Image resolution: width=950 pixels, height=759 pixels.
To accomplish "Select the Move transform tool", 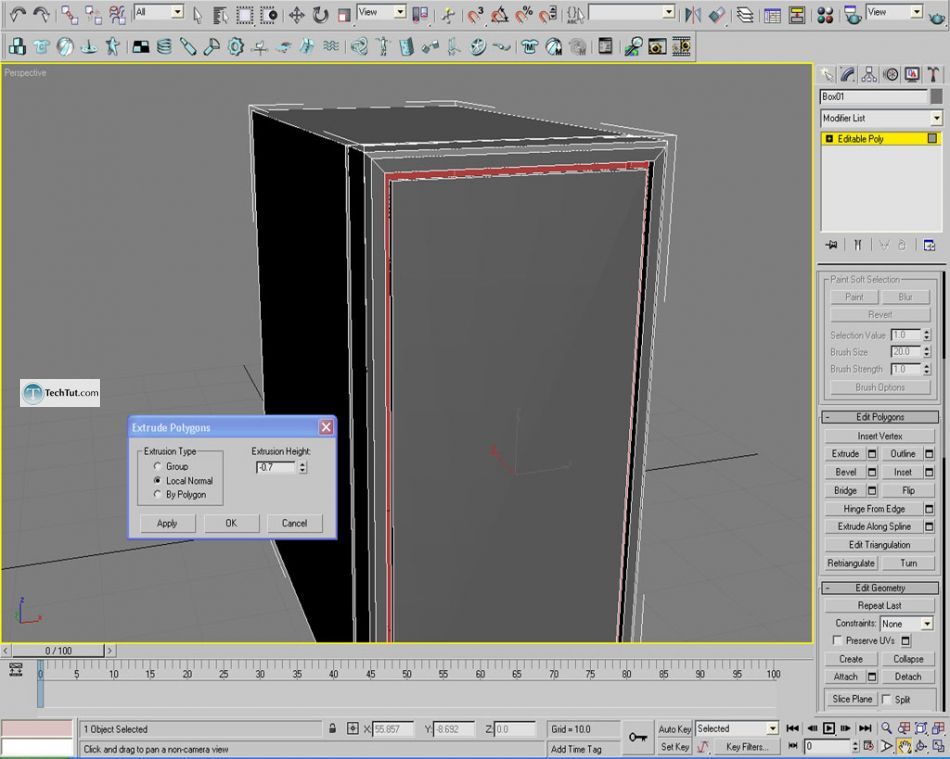I will click(x=297, y=14).
